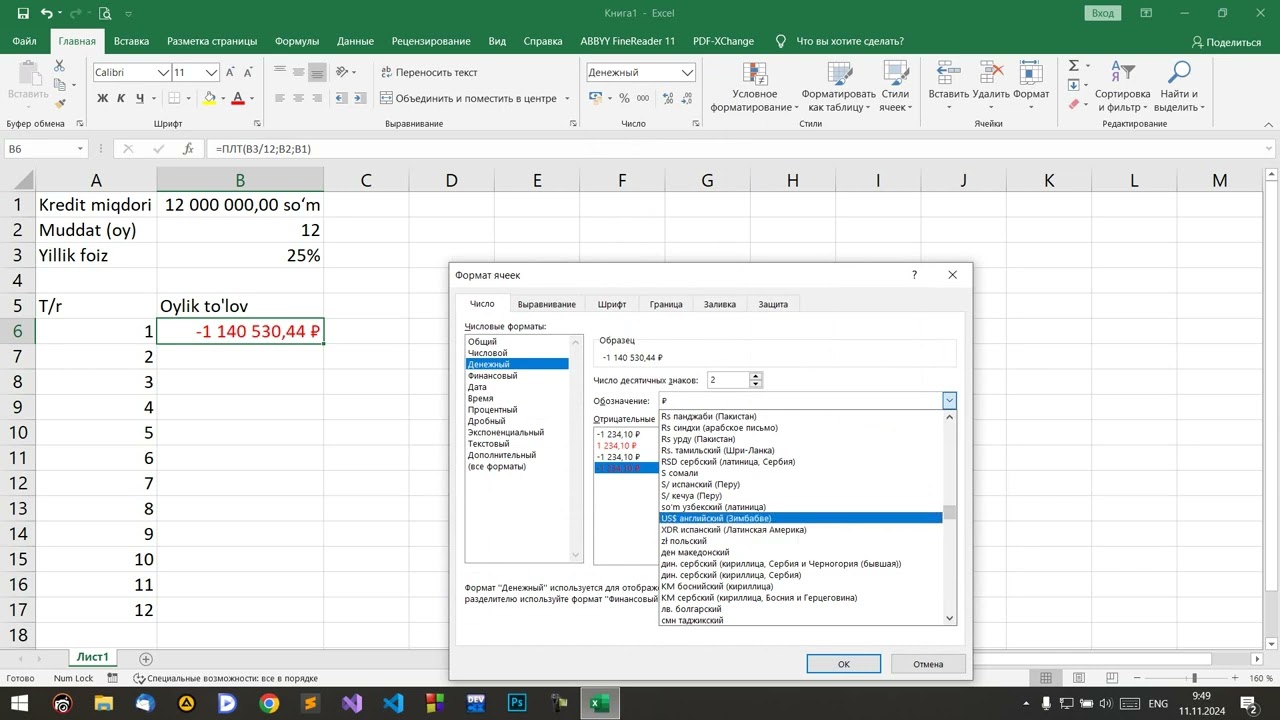The width and height of the screenshot is (1280, 720).
Task: Open the Вставка ribbon tab
Action: click(131, 41)
